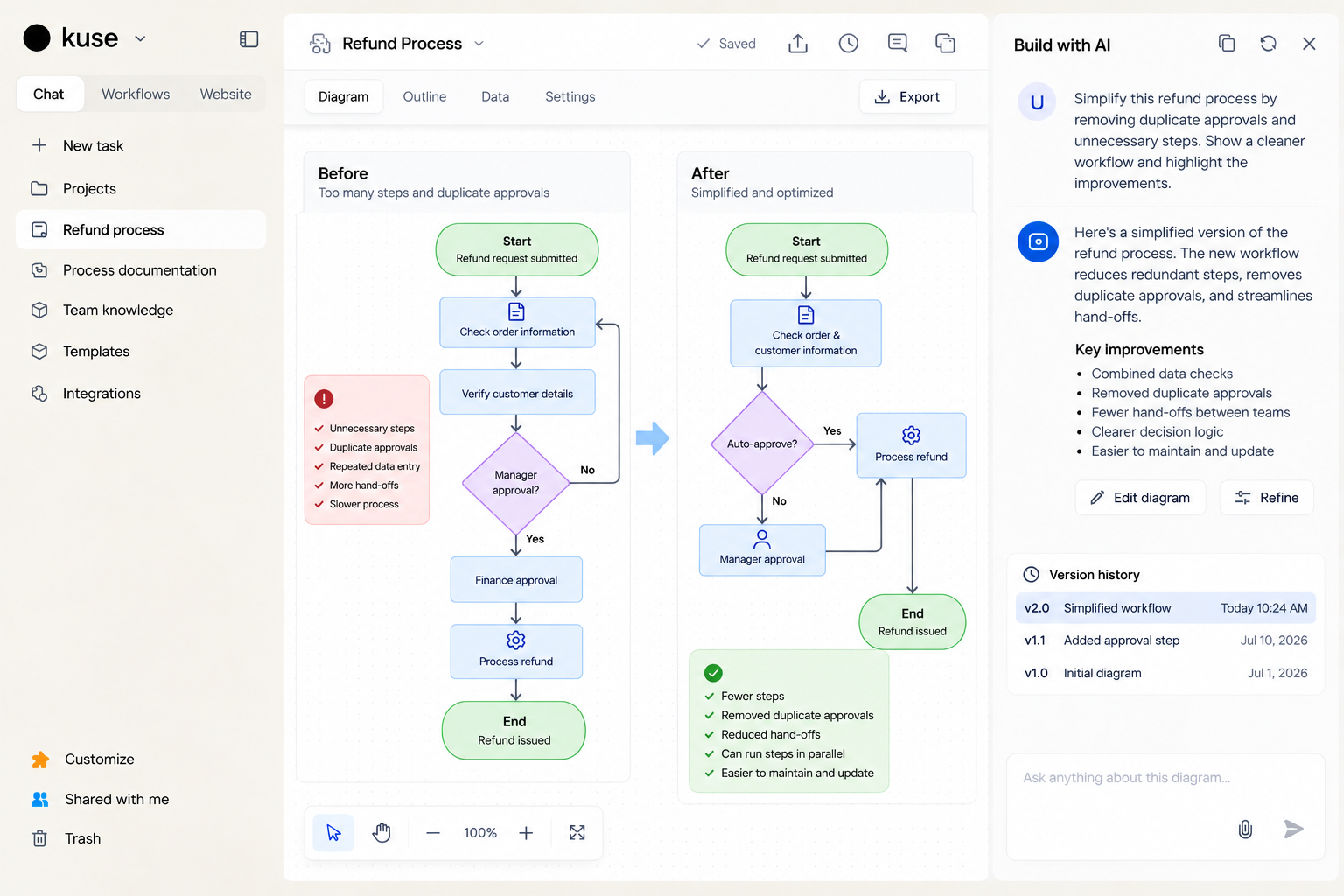Click the 100% zoom level
1344x896 pixels.
click(480, 833)
